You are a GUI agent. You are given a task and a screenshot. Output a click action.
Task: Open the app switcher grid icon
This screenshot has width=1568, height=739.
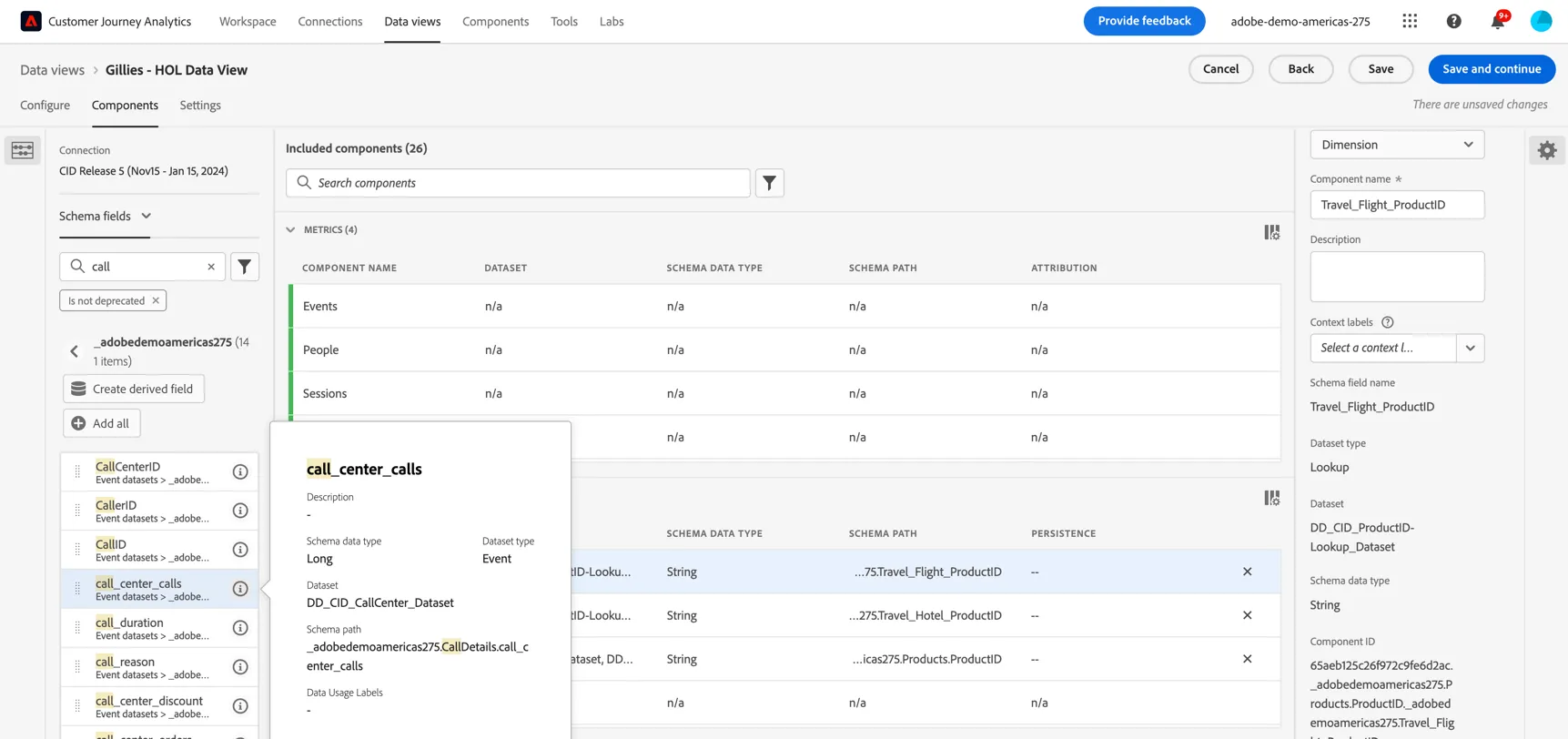(1410, 21)
